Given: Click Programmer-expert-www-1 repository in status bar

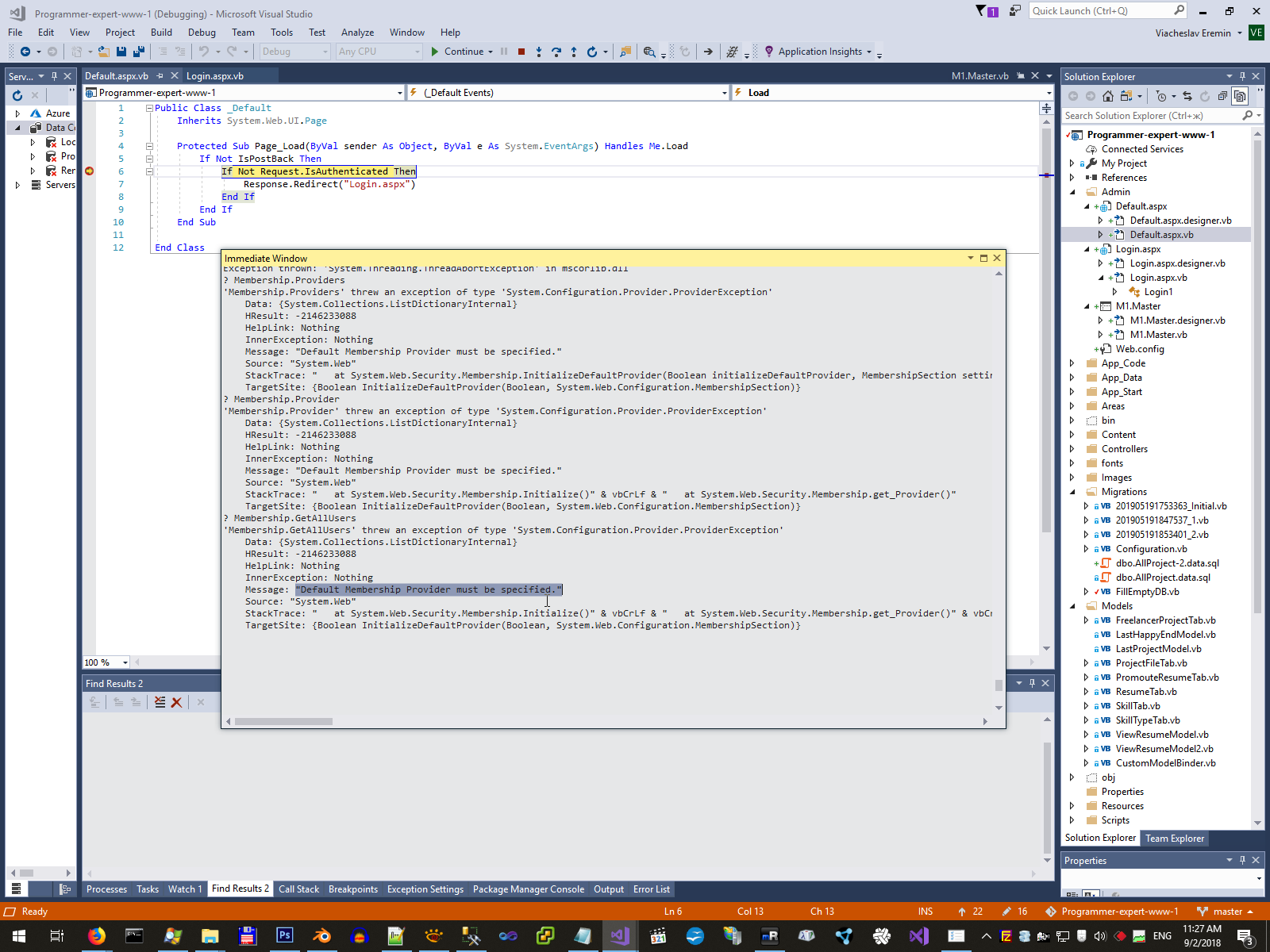Looking at the screenshot, I should (x=1112, y=912).
